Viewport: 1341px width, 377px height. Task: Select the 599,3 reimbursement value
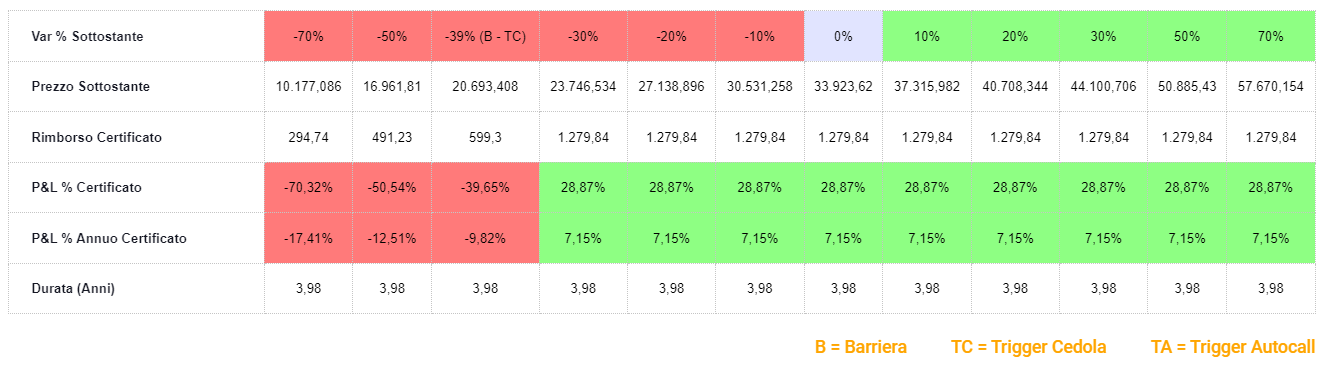pos(485,137)
